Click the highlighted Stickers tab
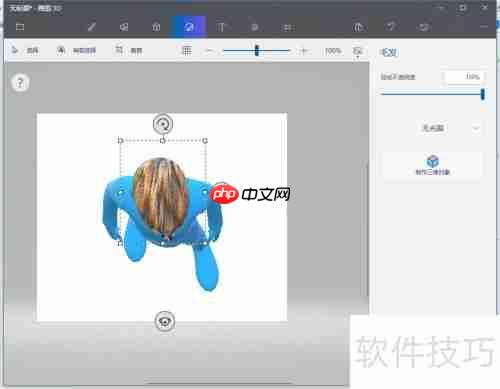The image size is (500, 389). (x=189, y=27)
